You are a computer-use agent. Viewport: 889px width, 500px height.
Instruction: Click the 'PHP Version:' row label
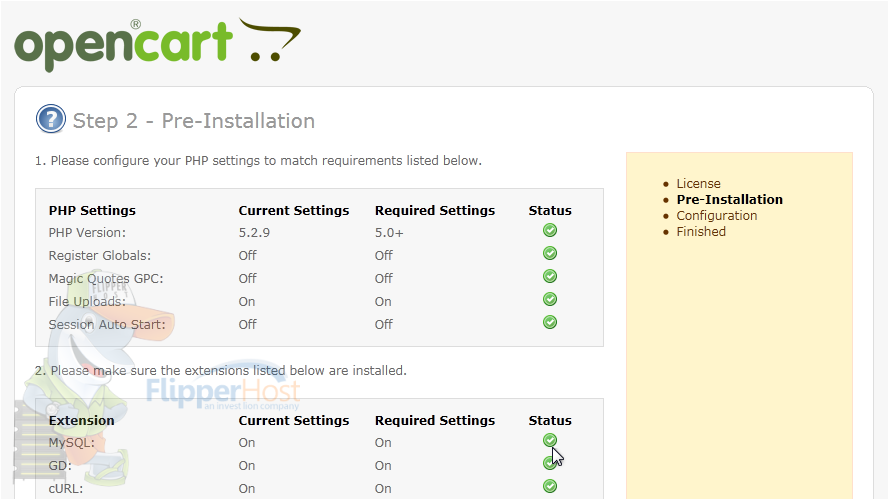(x=87, y=232)
